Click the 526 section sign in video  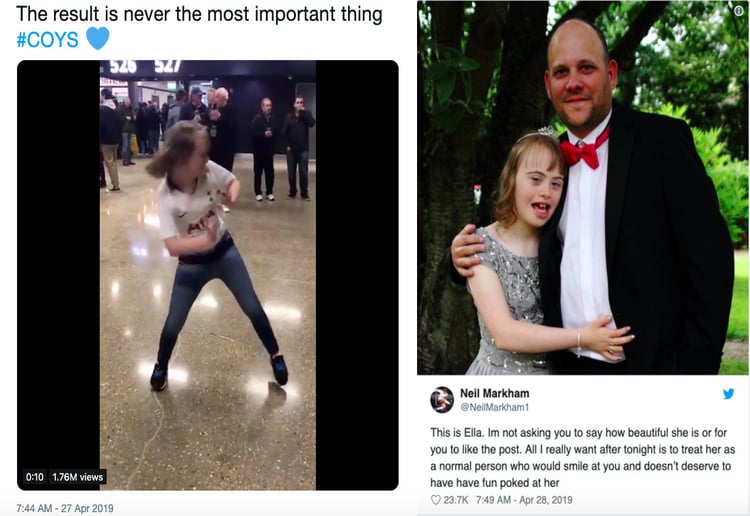coord(123,66)
